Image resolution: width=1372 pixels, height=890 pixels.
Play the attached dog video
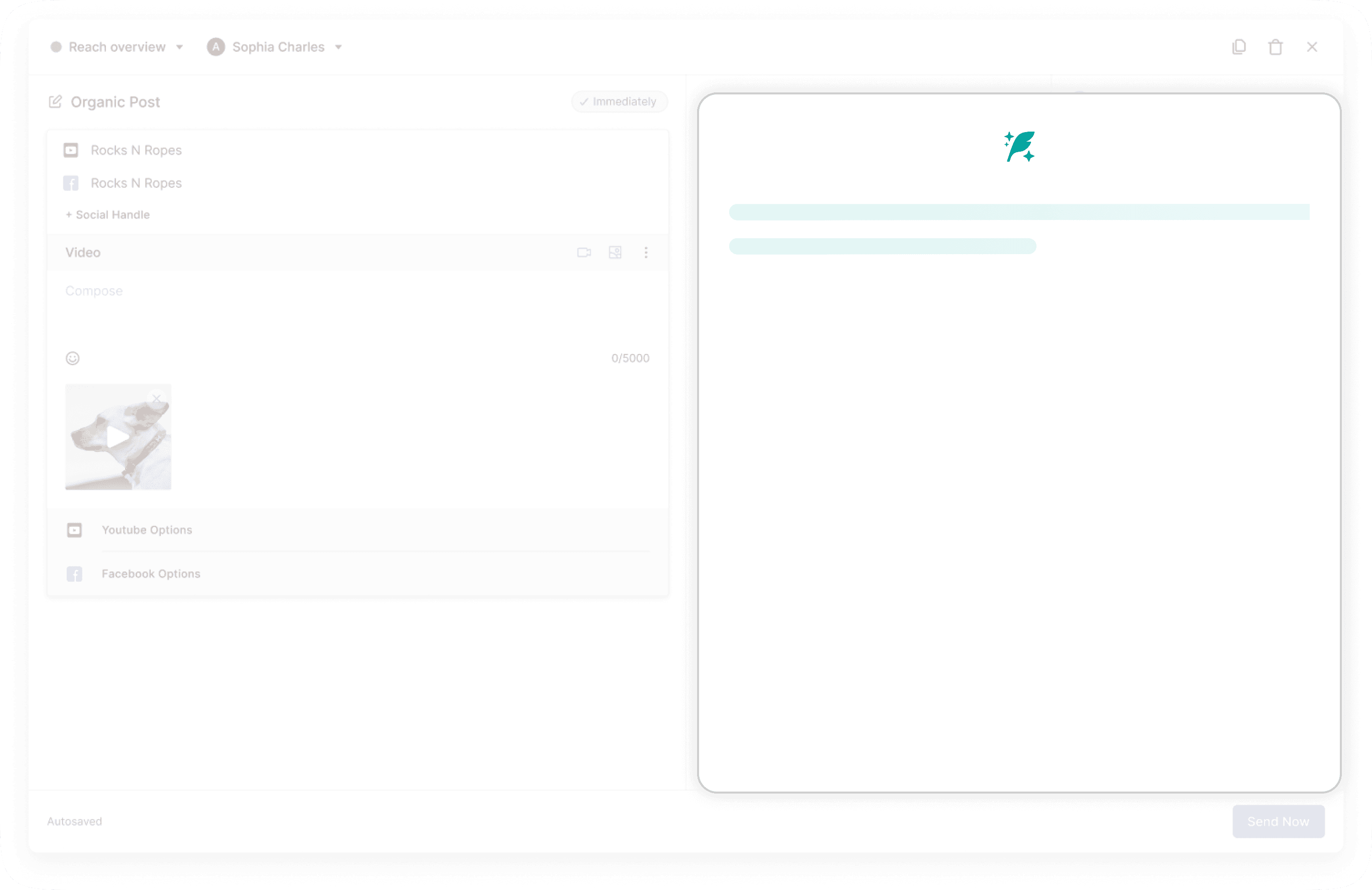[x=118, y=437]
